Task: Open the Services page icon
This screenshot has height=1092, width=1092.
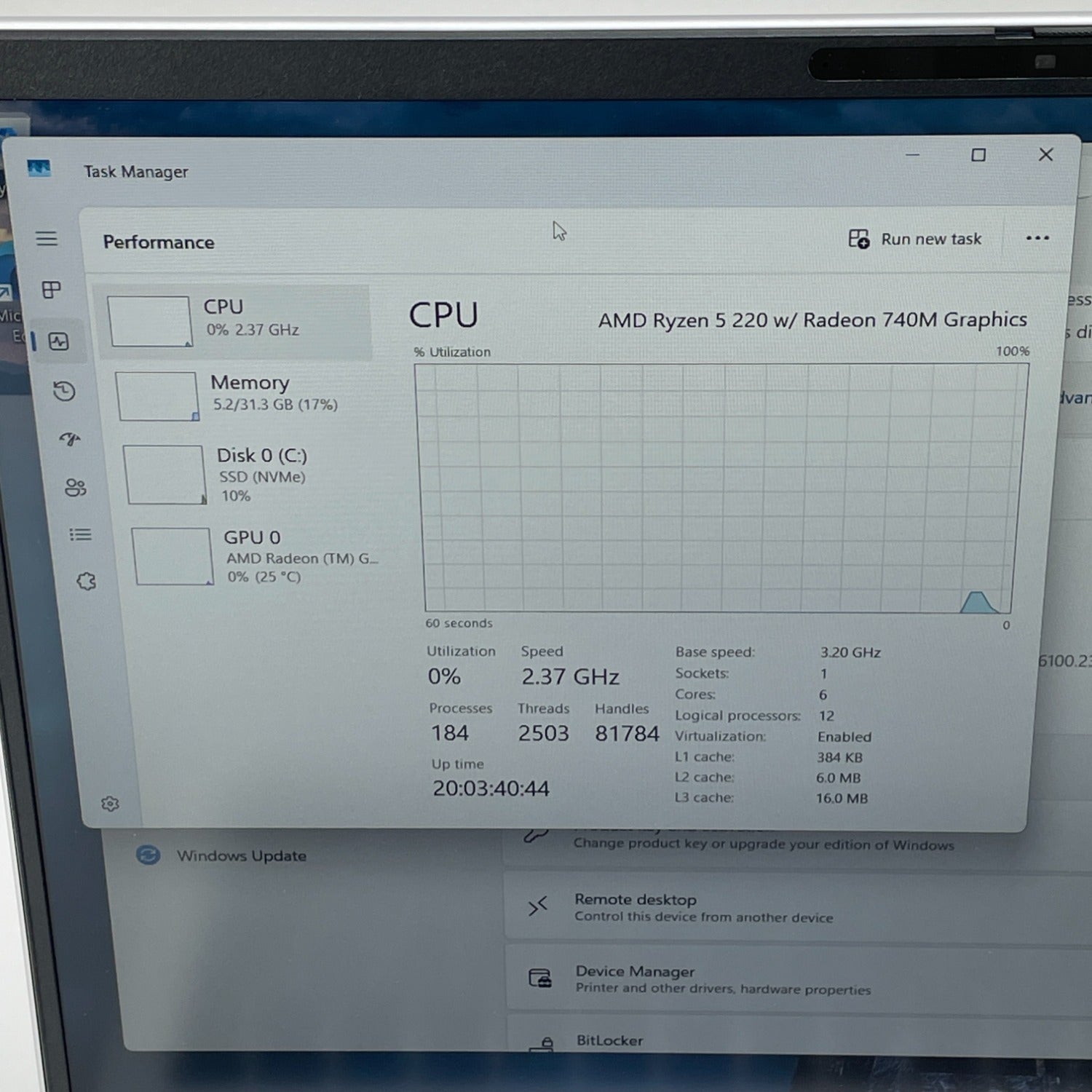Action: [x=86, y=581]
